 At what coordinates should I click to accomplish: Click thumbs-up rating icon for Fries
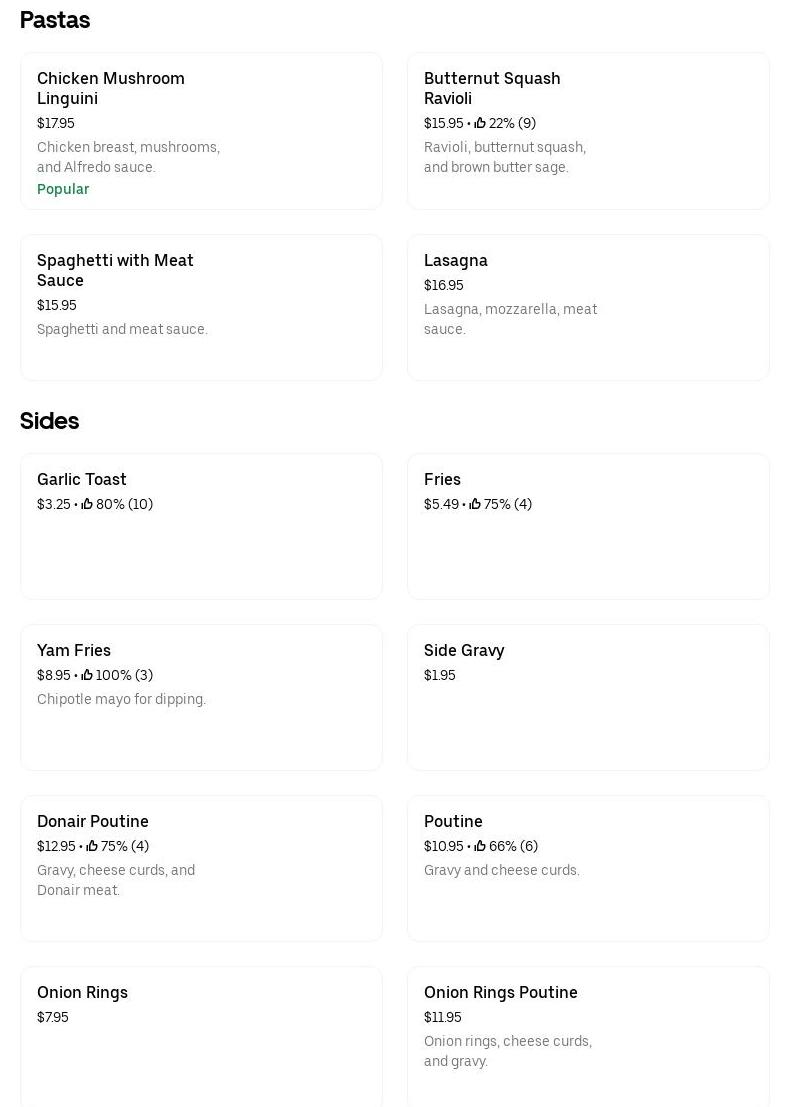(x=475, y=504)
